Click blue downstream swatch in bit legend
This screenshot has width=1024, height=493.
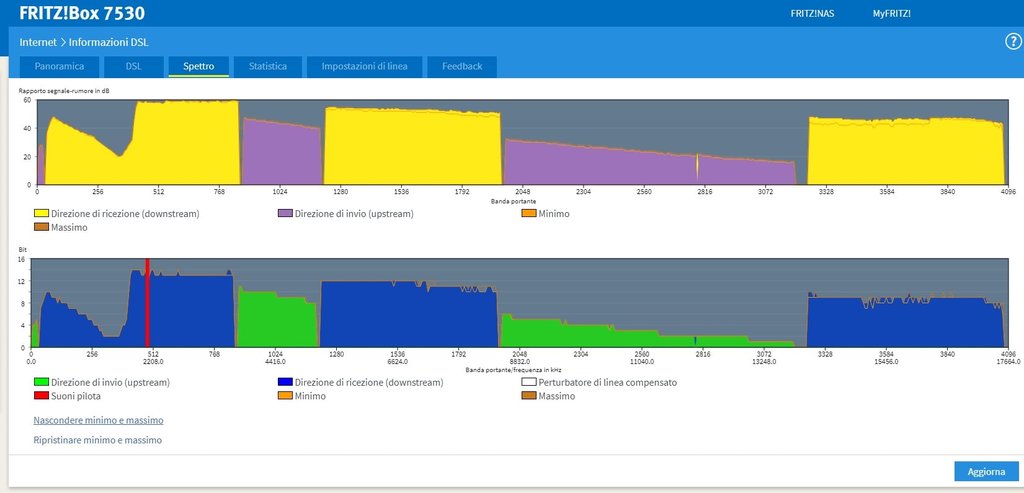click(x=285, y=382)
